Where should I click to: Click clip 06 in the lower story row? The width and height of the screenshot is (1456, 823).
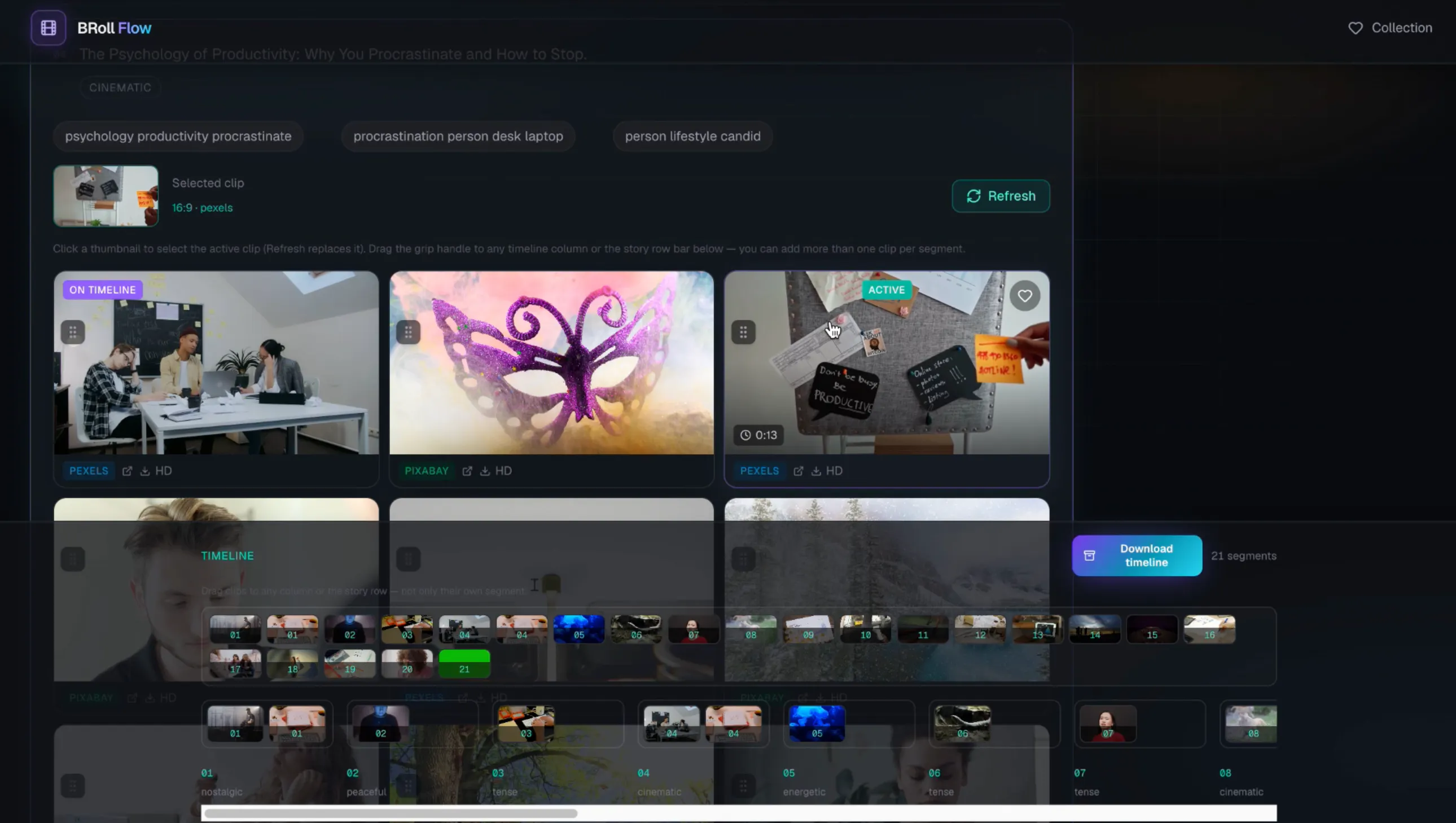click(963, 724)
